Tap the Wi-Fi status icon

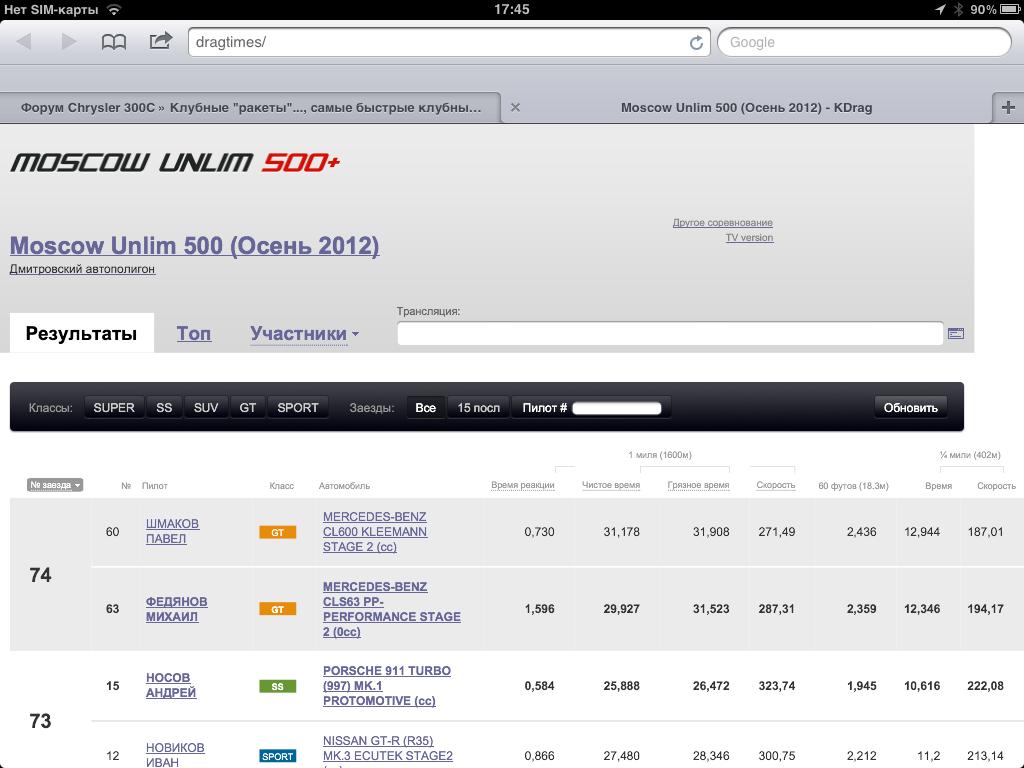pos(114,9)
